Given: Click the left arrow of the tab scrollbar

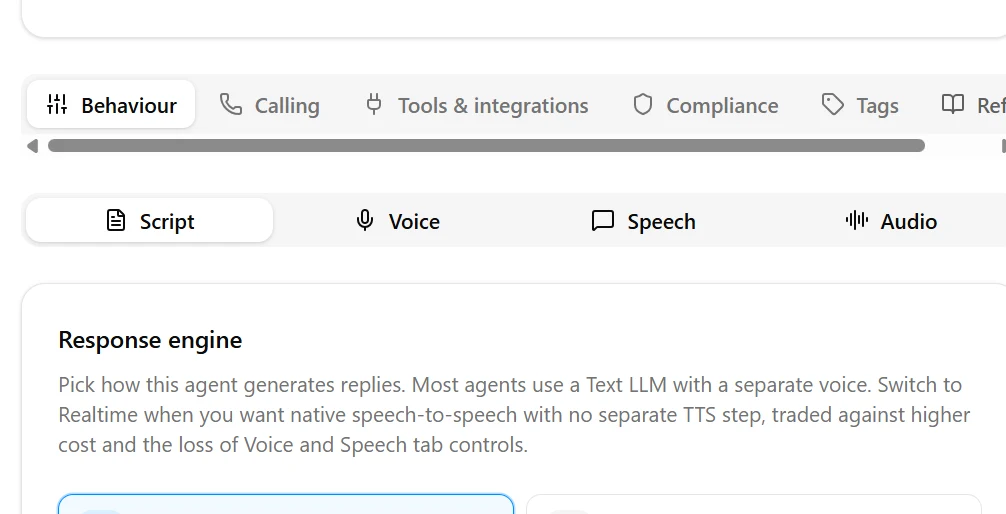Looking at the screenshot, I should click(32, 146).
